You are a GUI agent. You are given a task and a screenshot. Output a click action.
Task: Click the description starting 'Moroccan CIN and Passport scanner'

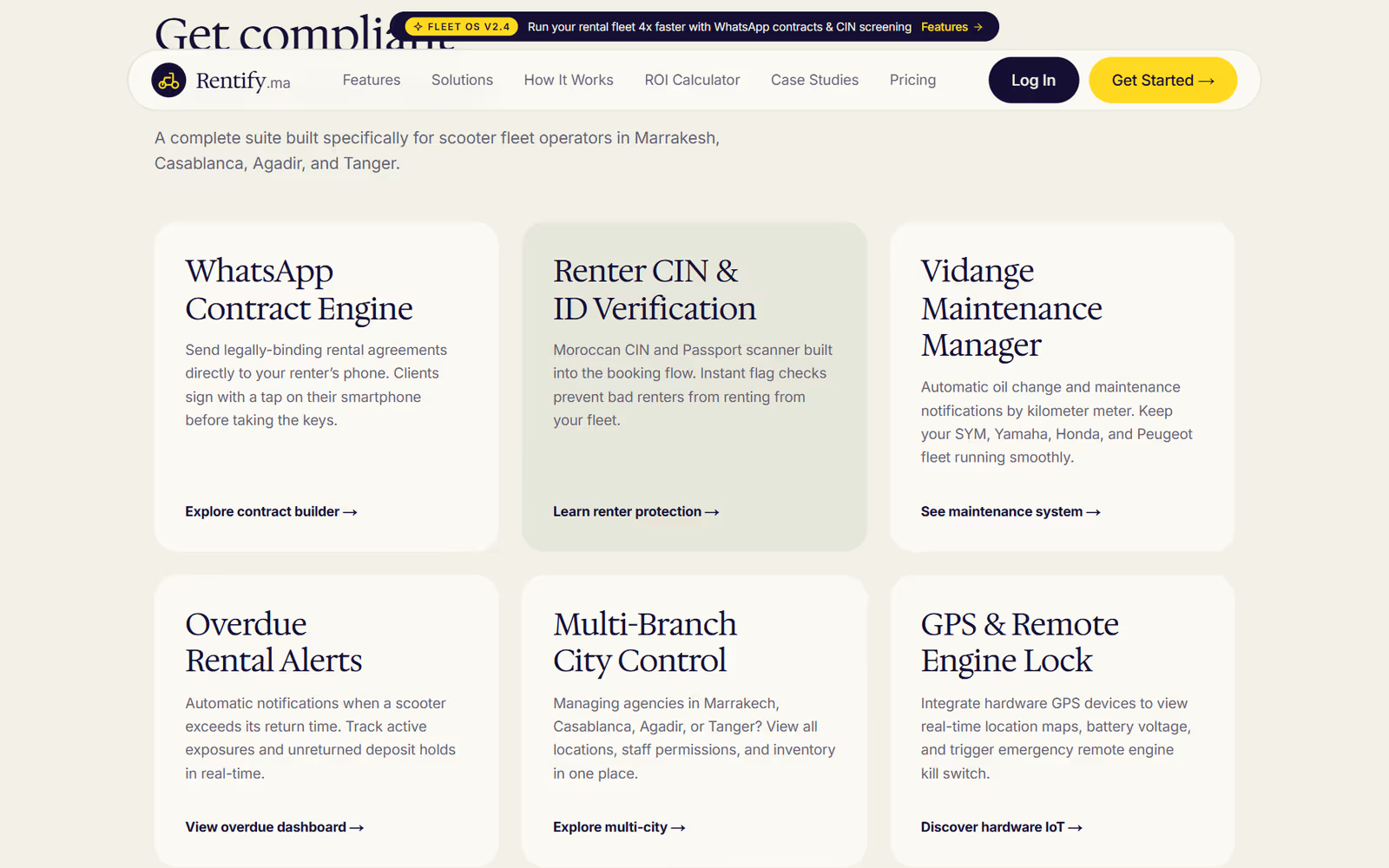click(x=693, y=385)
